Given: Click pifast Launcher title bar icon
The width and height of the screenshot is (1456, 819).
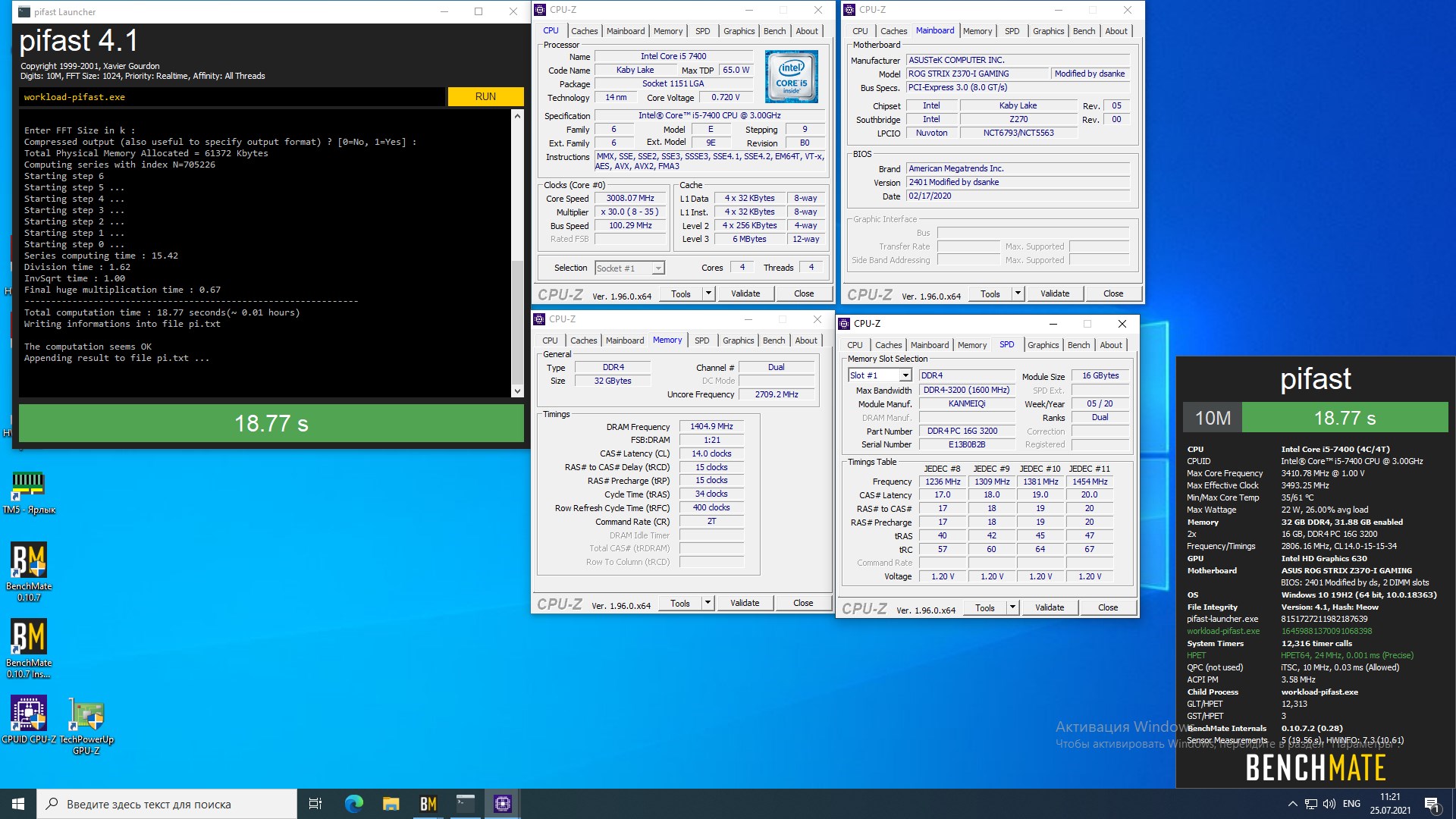Looking at the screenshot, I should [24, 11].
